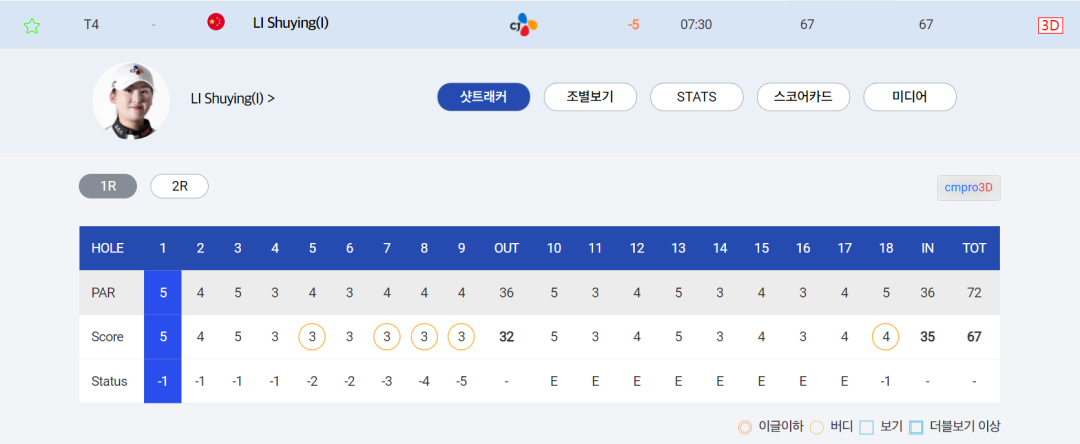The height and width of the screenshot is (444, 1080).
Task: Open LI Shuying's profile photo
Action: [131, 101]
